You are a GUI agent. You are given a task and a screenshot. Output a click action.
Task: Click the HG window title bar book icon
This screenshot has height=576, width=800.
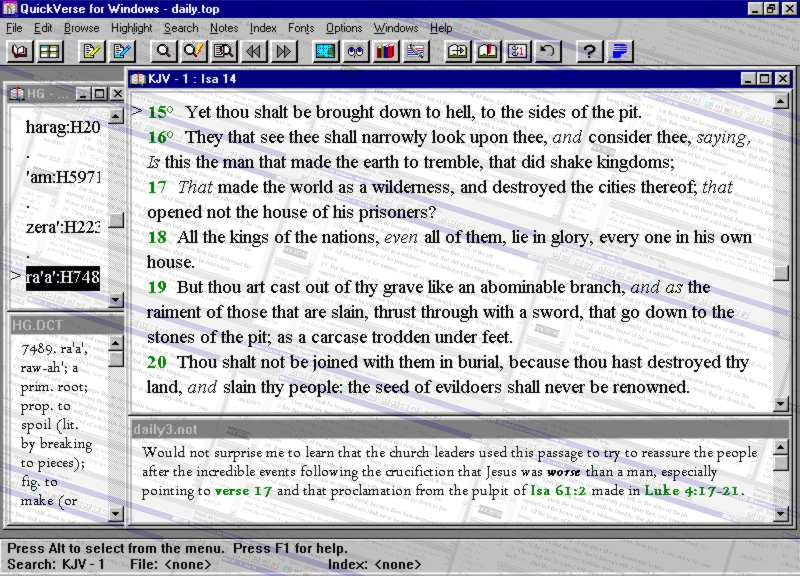tap(17, 94)
